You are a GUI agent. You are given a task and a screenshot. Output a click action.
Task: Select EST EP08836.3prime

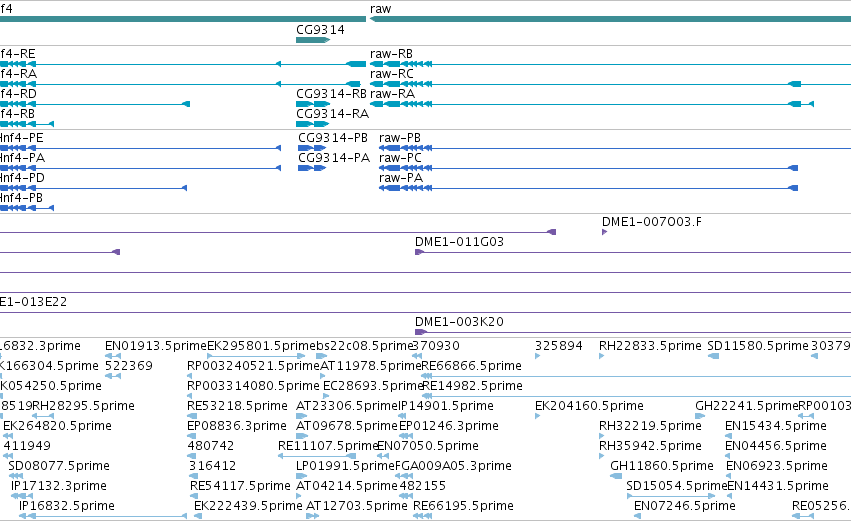[192, 436]
